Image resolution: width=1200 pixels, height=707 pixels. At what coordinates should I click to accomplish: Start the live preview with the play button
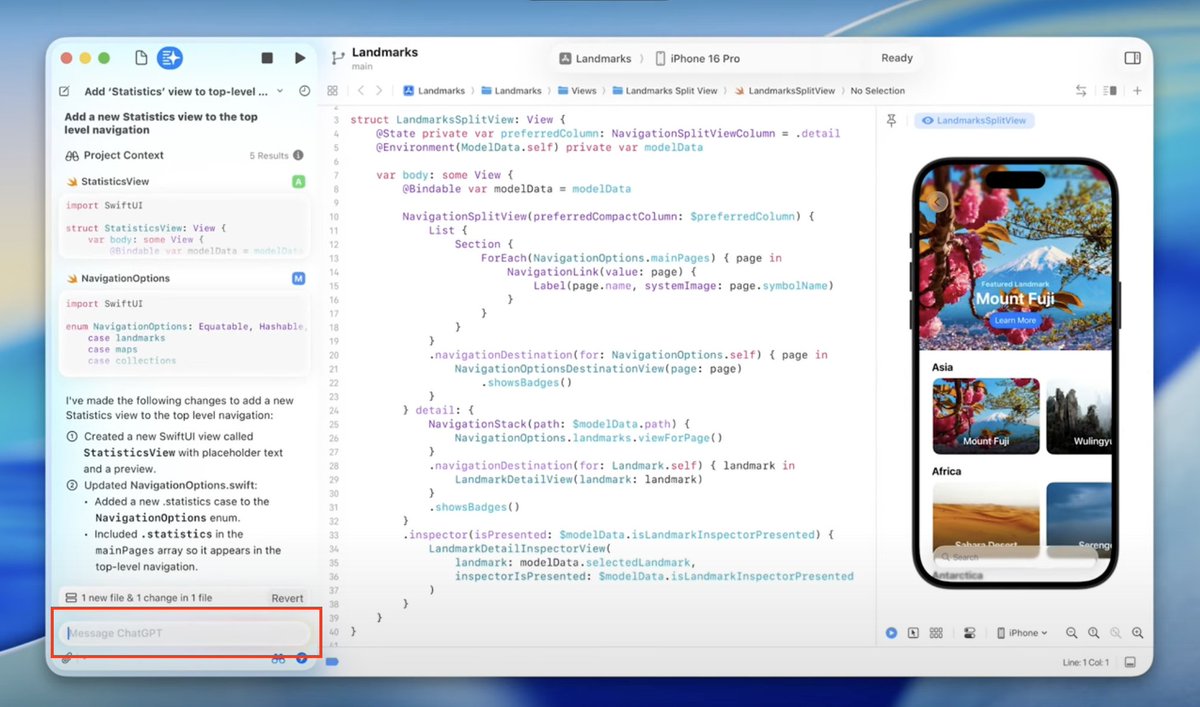click(891, 632)
